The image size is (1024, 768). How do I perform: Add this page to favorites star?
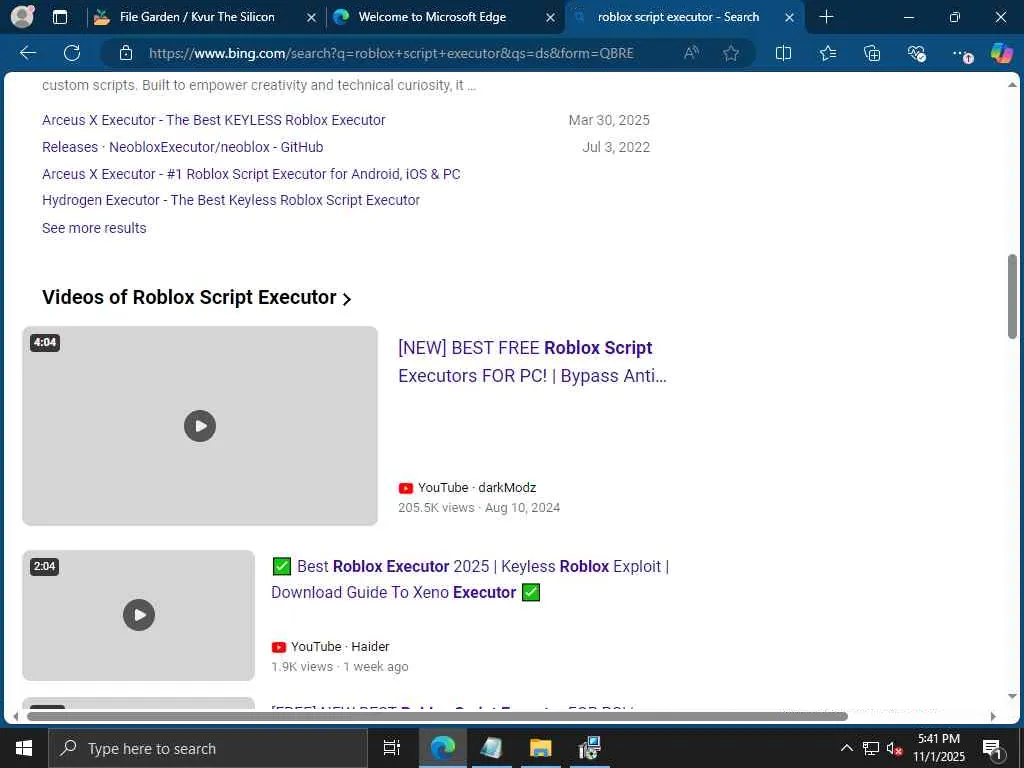click(x=731, y=53)
